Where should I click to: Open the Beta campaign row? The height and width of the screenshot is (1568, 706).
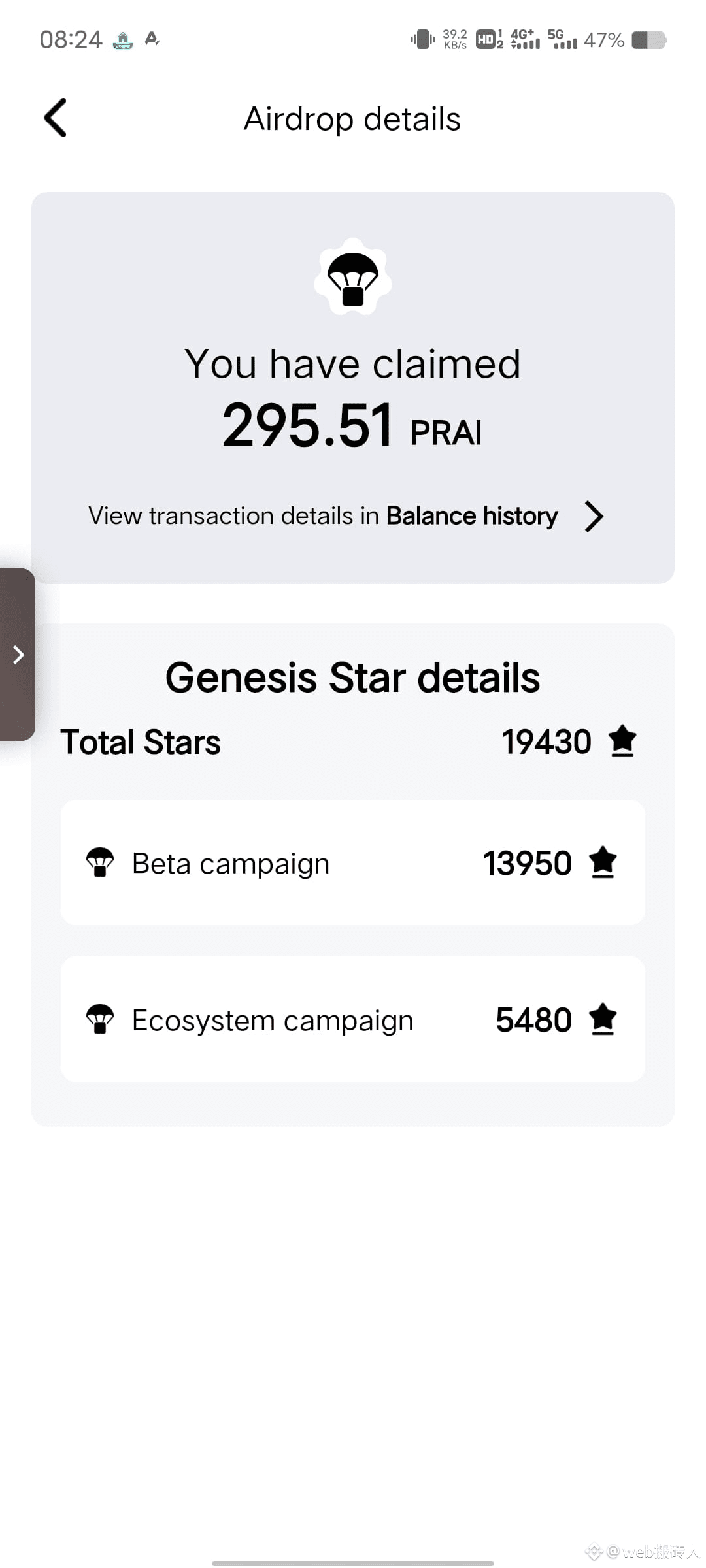353,862
